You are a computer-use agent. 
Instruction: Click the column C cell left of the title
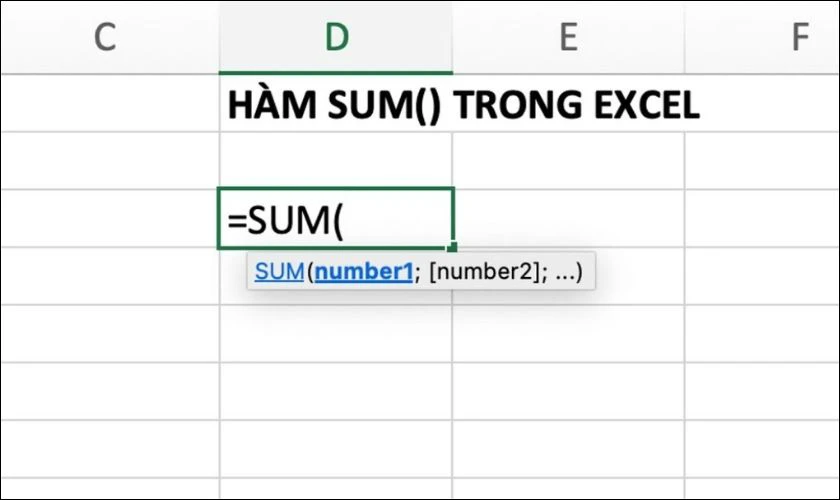coord(110,105)
